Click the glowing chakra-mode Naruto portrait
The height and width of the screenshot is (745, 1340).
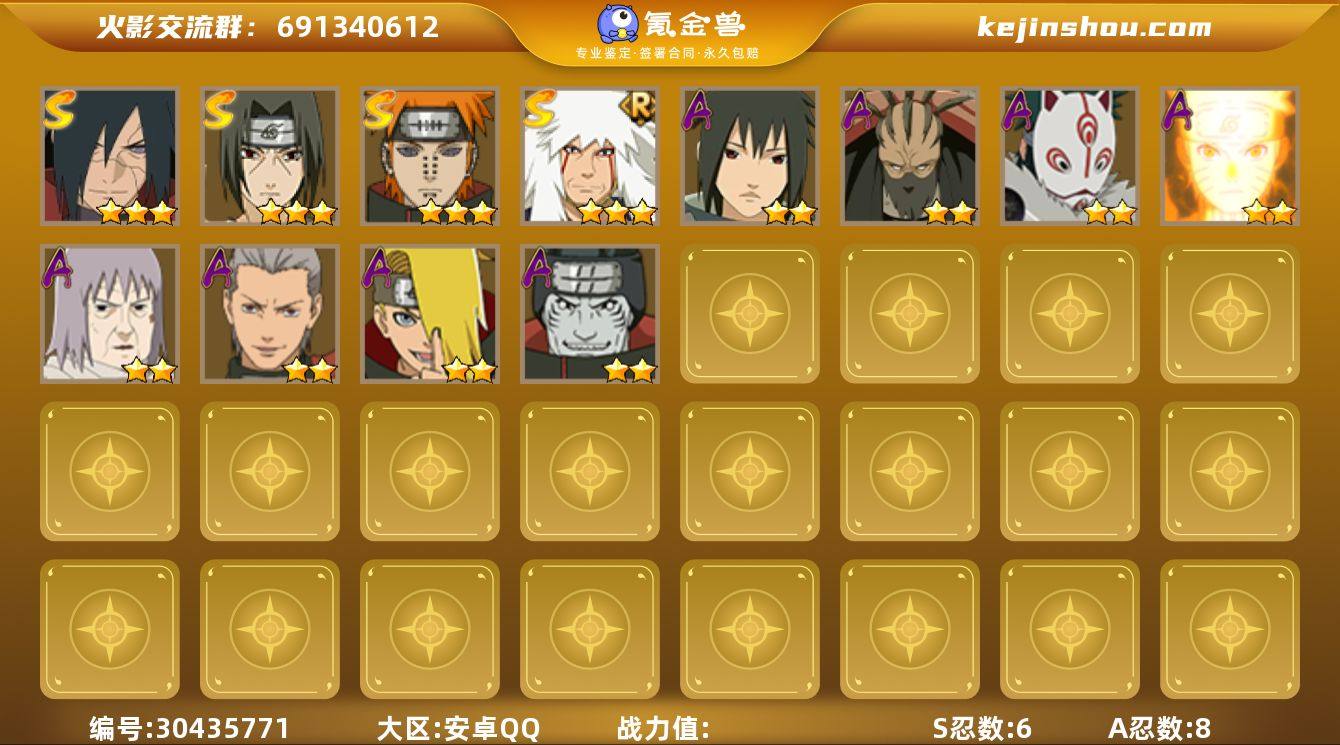(1230, 155)
